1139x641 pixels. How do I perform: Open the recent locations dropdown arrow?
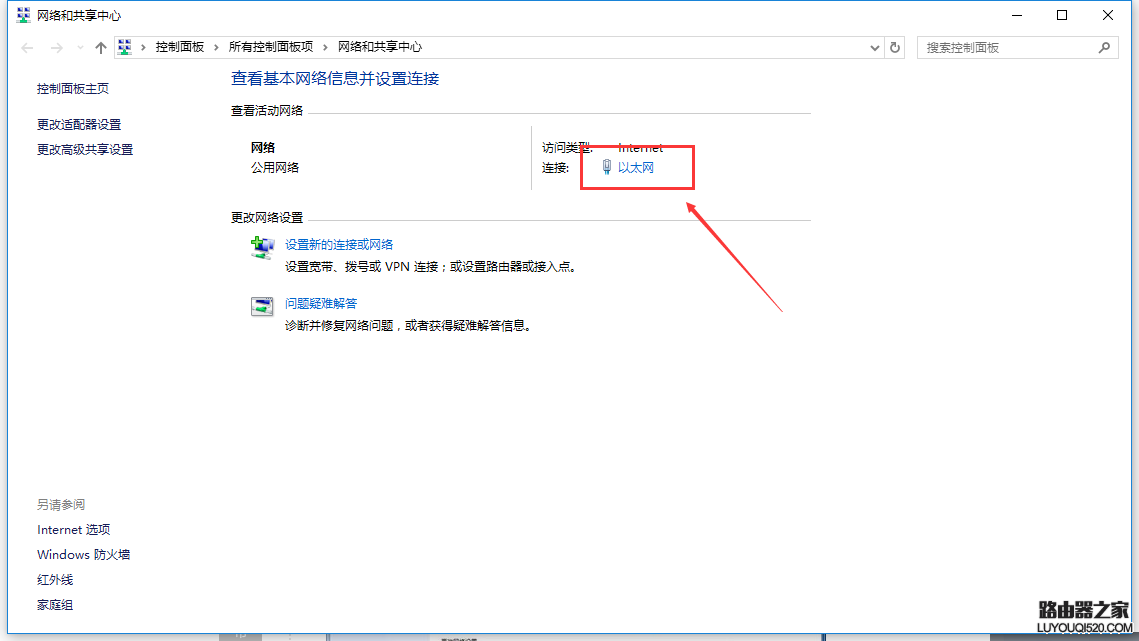pos(80,47)
